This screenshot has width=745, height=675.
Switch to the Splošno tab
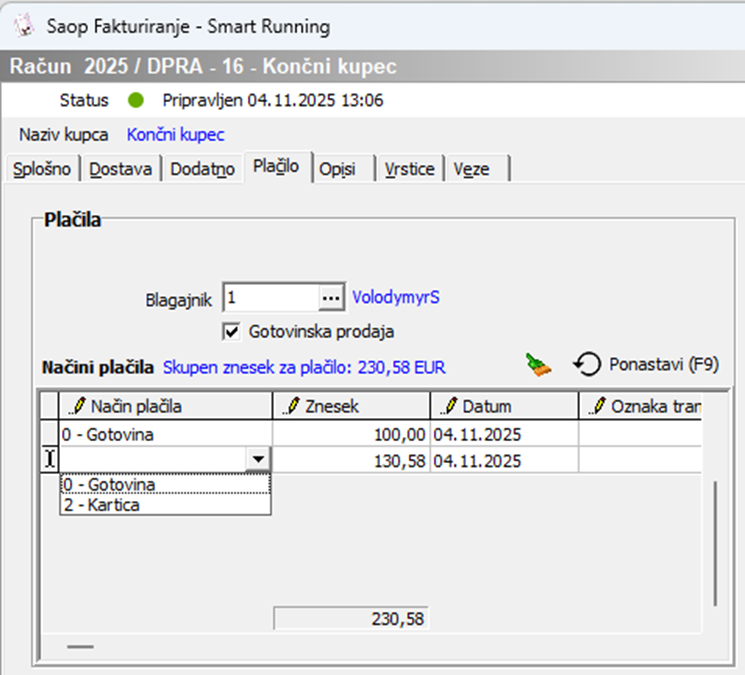click(x=42, y=169)
